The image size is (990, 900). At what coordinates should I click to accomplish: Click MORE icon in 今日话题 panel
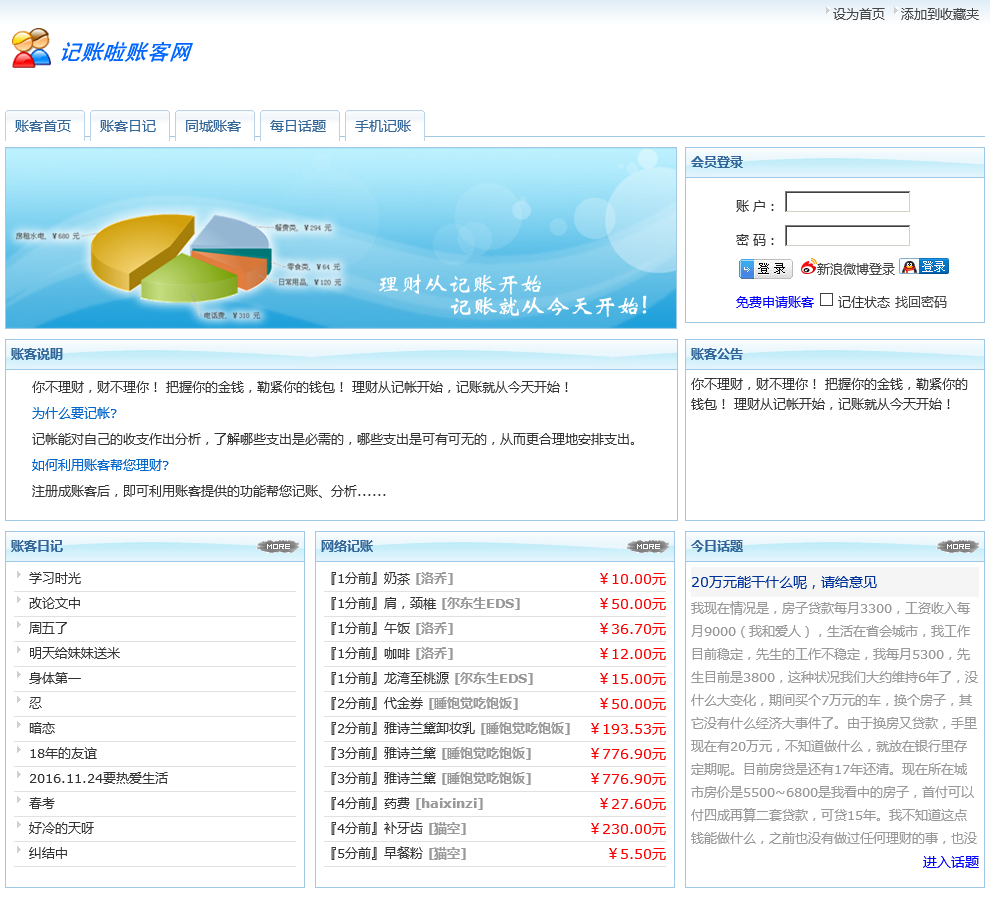coord(958,546)
